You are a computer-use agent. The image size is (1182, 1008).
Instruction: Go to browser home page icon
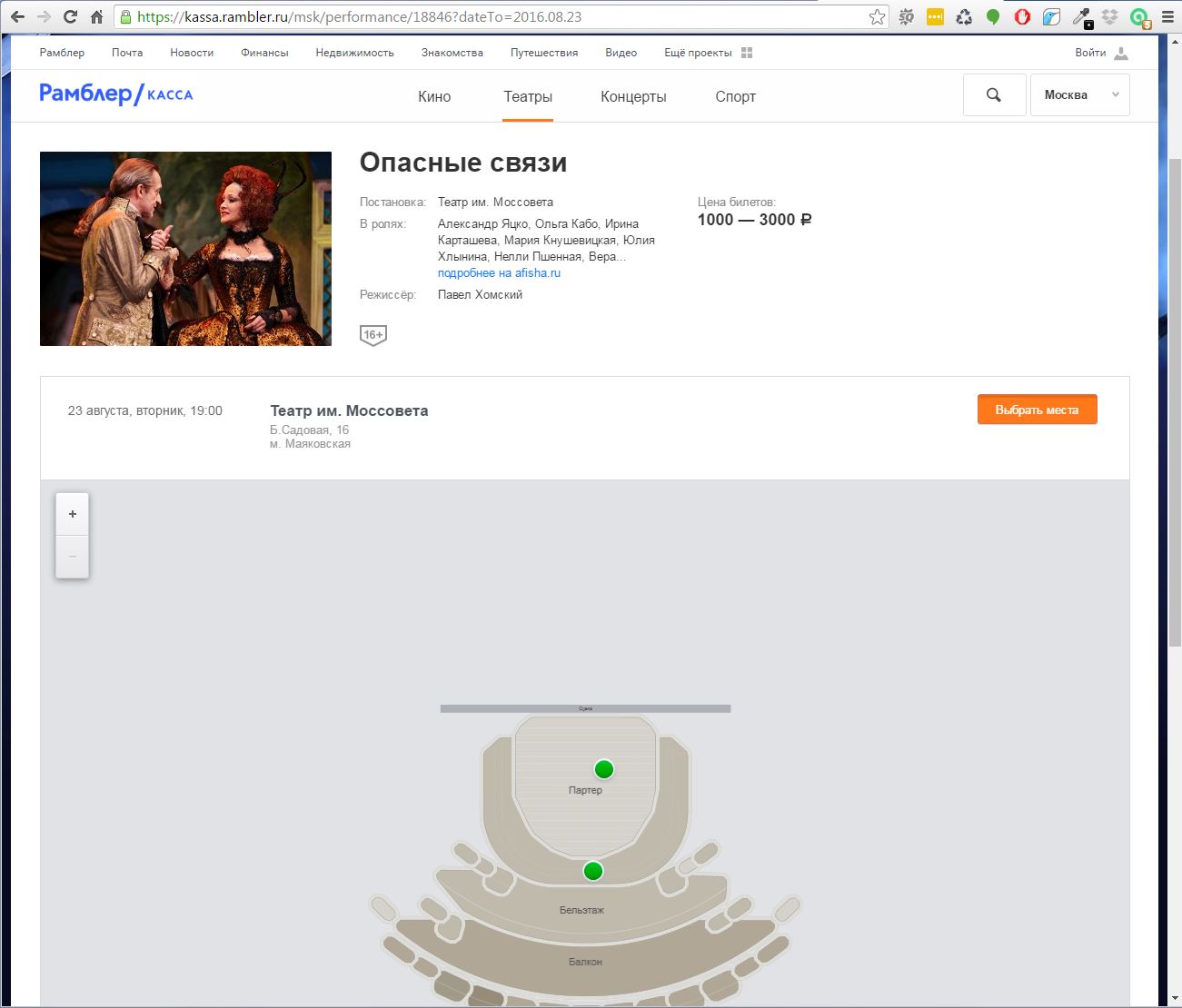[x=96, y=17]
